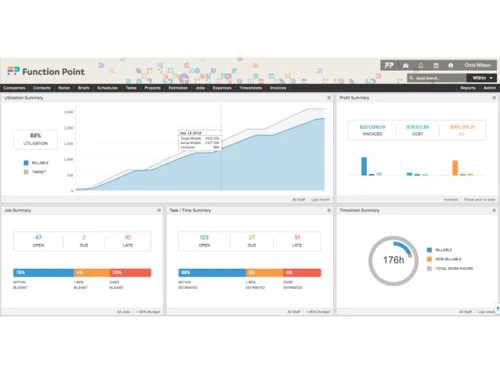This screenshot has height=375, width=500.
Task: Click the 47 Open jobs count
Action: click(x=38, y=237)
